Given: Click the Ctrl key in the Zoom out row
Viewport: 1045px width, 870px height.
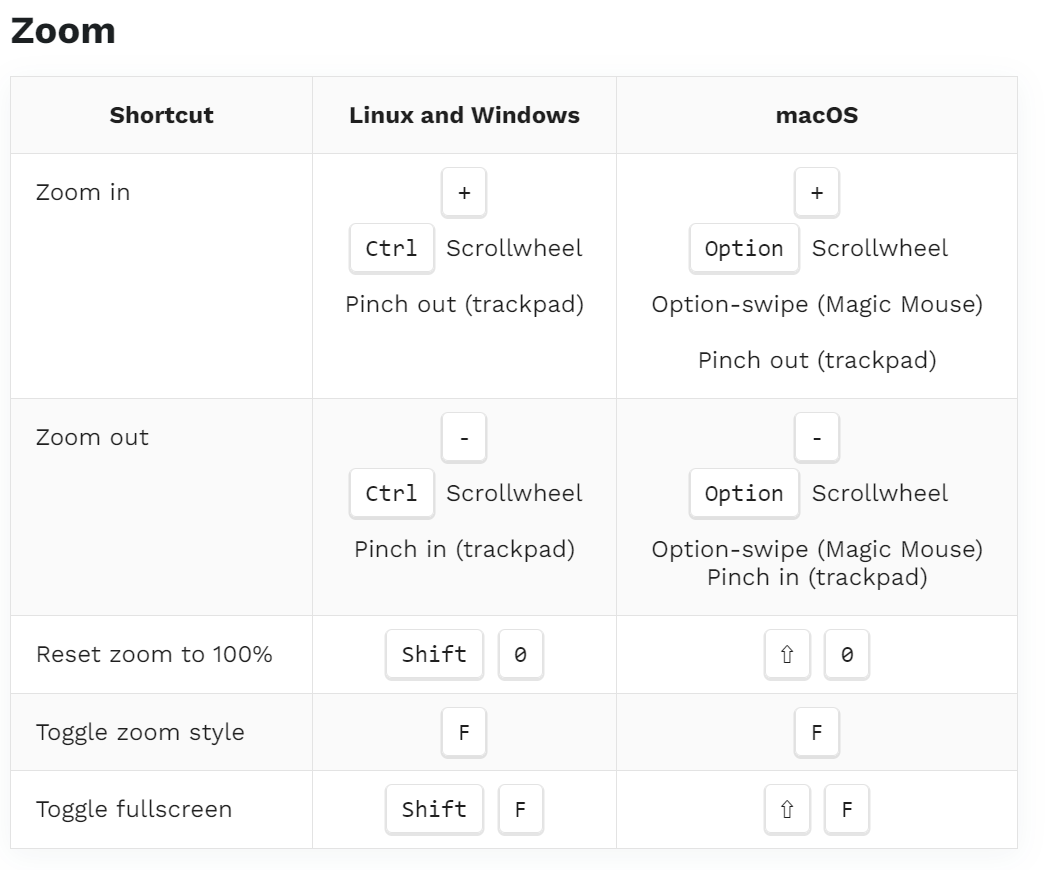Looking at the screenshot, I should [392, 494].
